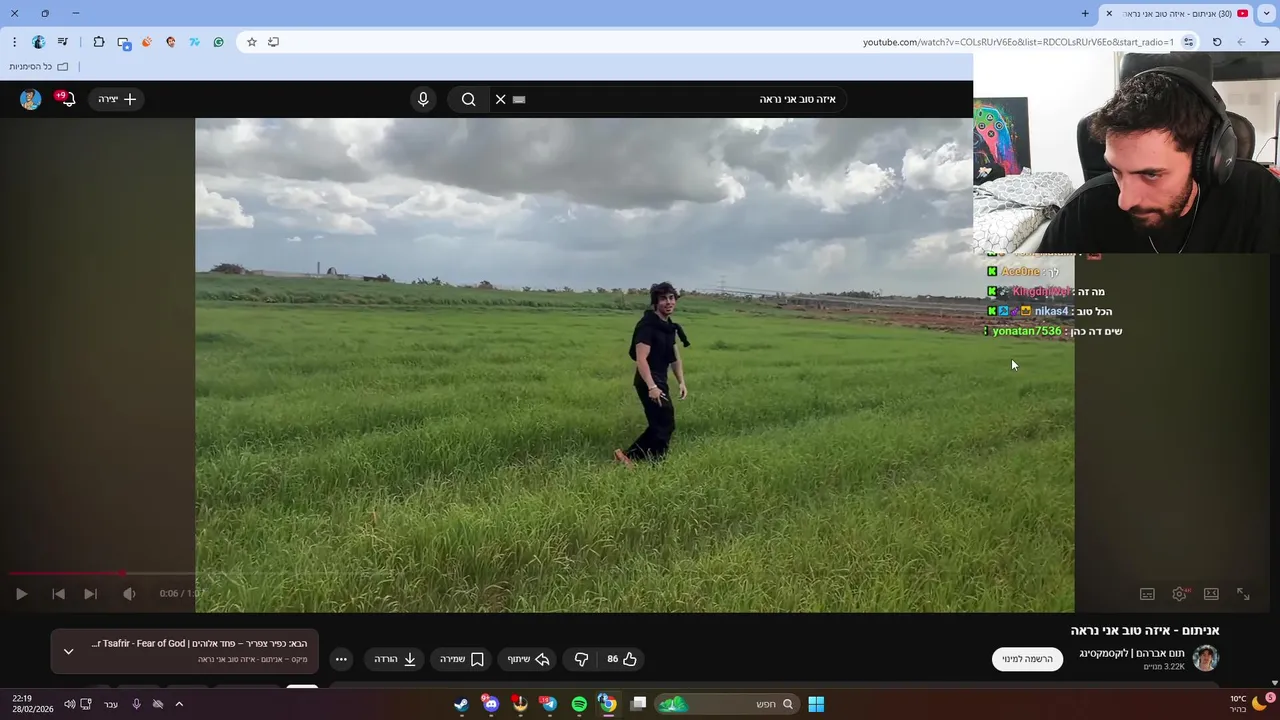This screenshot has height=720, width=1280.
Task: Click the YouTube search magnifier button
Action: coord(468,99)
